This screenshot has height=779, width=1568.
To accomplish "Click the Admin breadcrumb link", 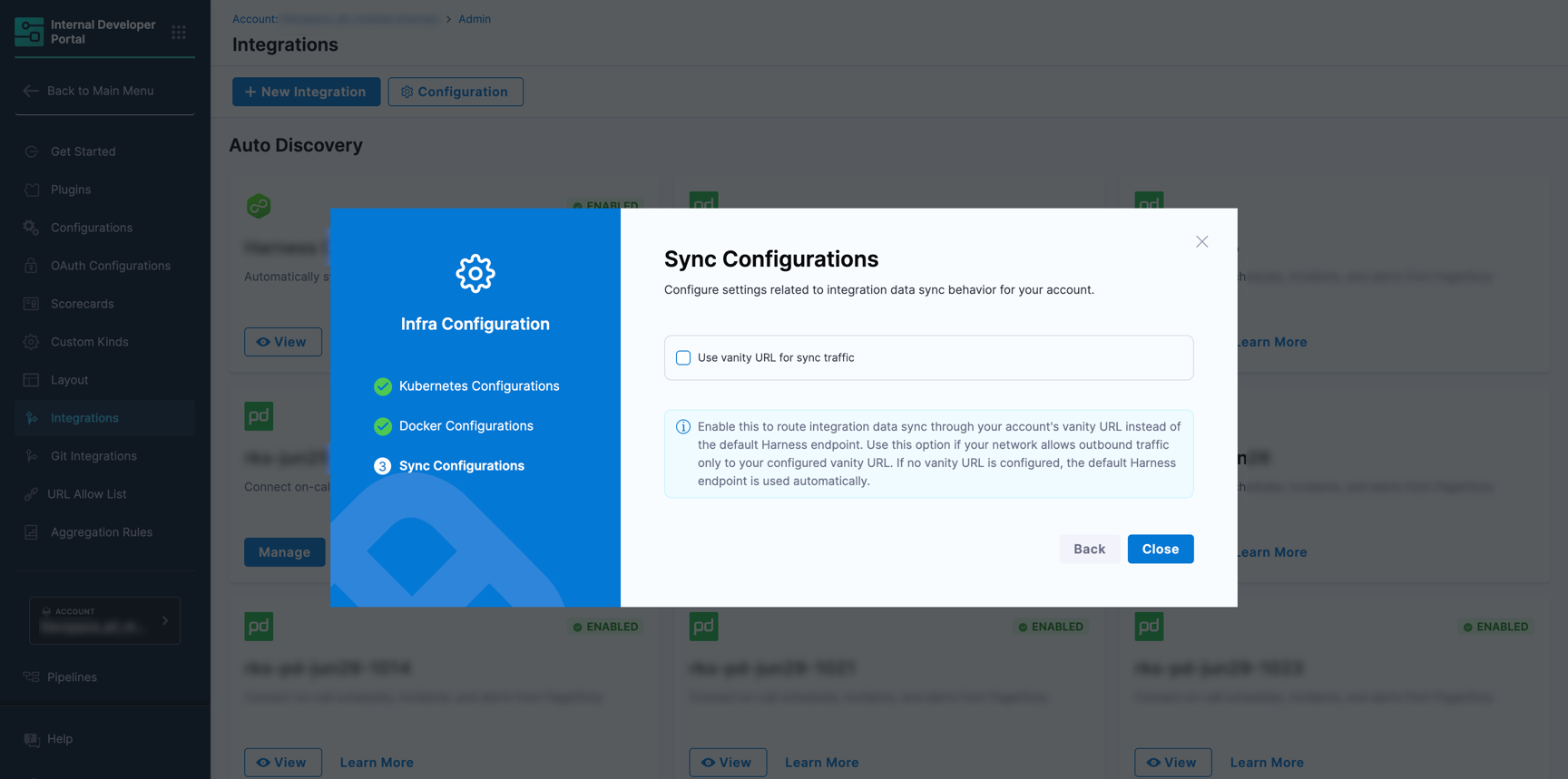I will [x=475, y=19].
